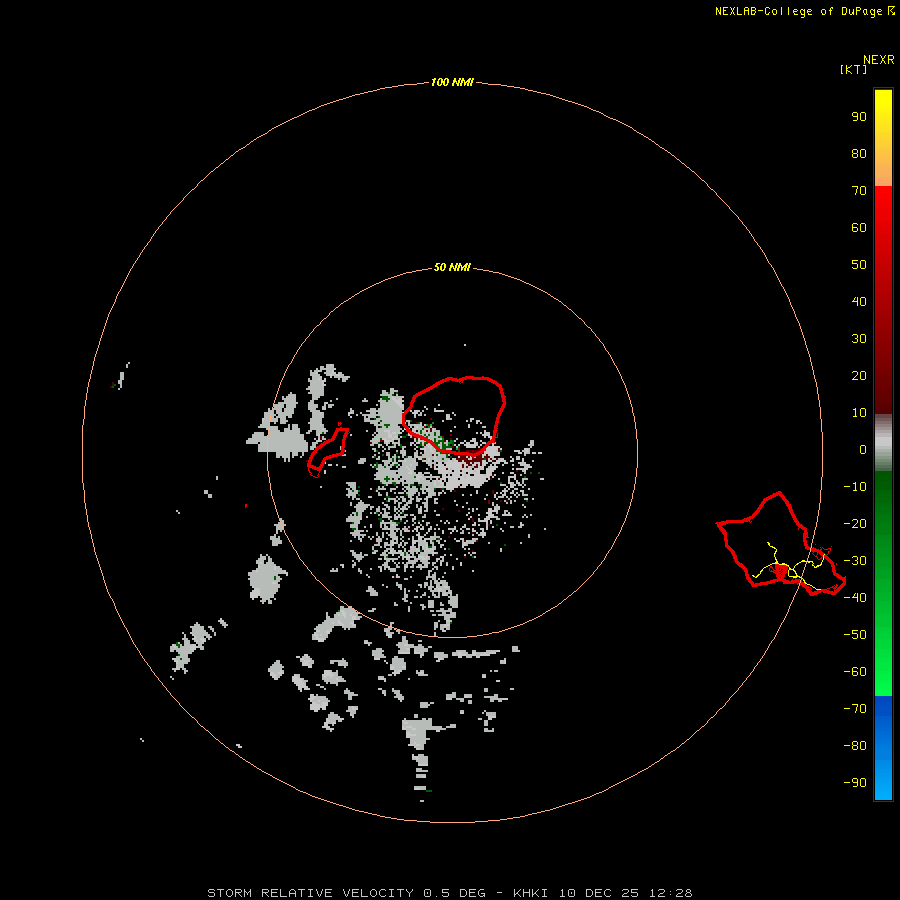Click the -80 value on velocity scale
The image size is (900, 900).
pyautogui.click(x=855, y=746)
